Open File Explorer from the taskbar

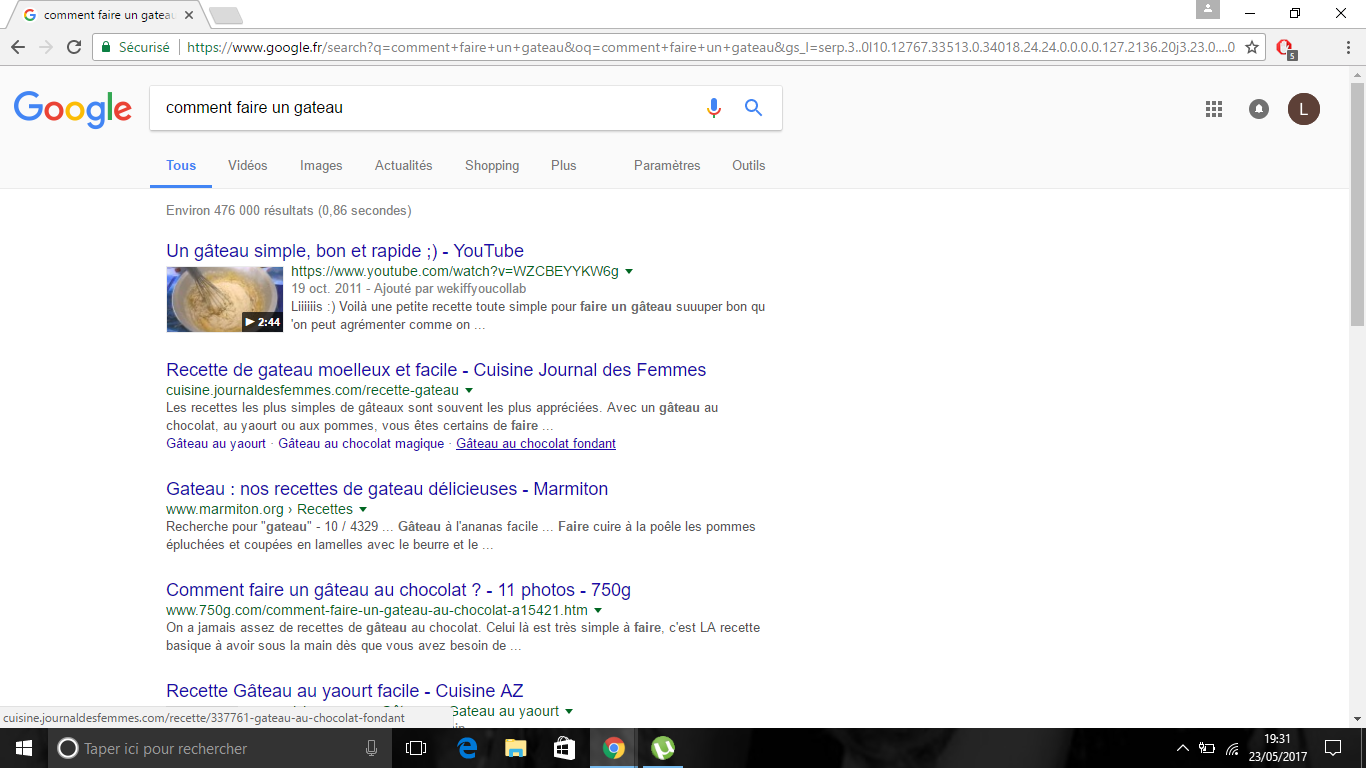(515, 748)
